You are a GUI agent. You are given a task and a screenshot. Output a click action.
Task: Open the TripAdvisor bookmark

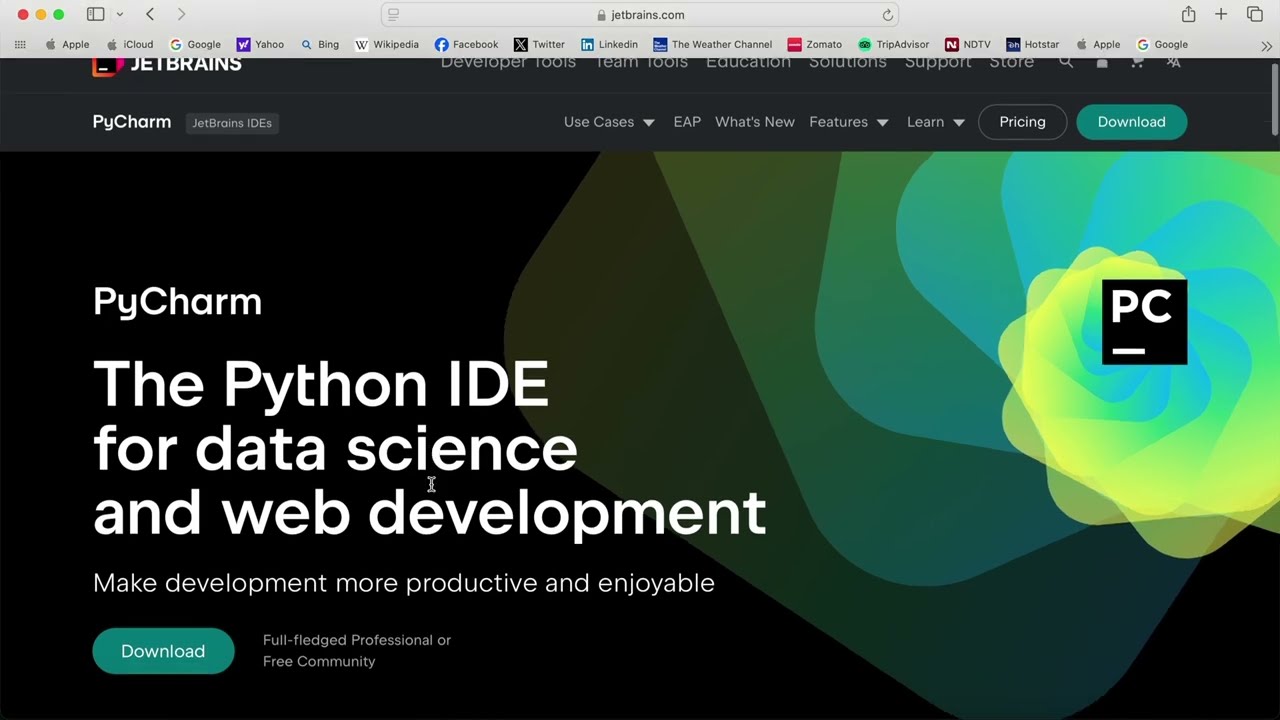point(893,44)
